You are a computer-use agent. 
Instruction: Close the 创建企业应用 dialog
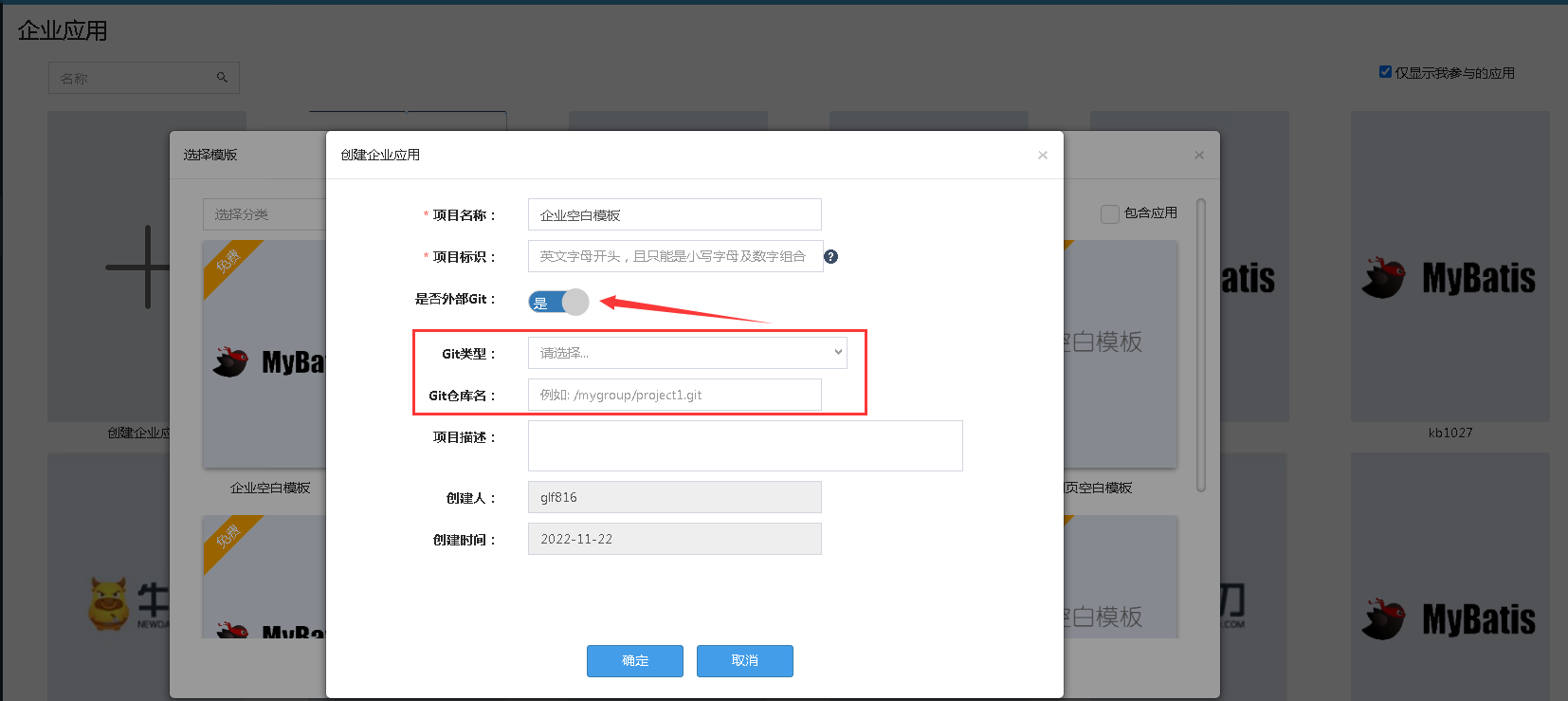[x=1042, y=155]
